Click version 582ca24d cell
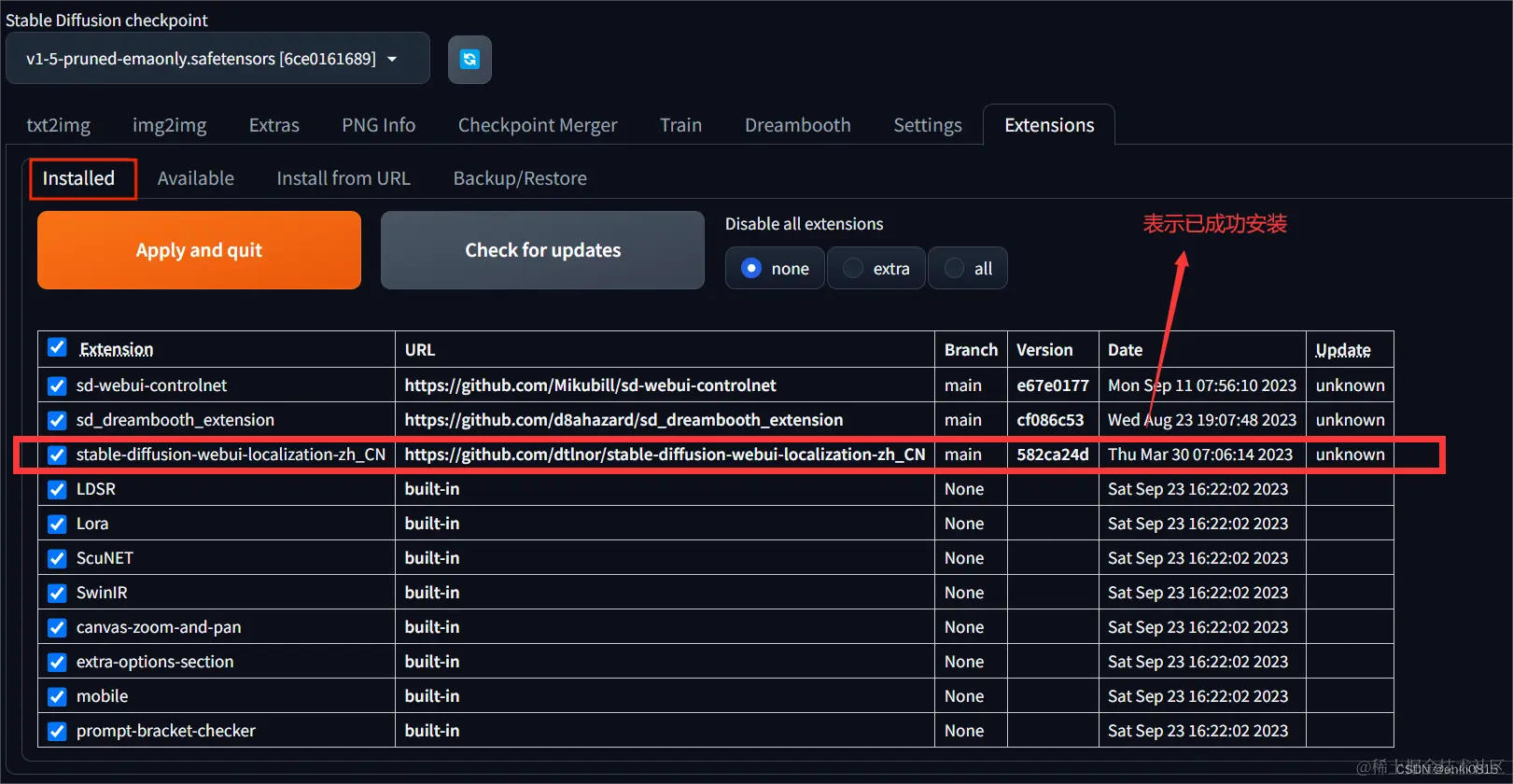 point(1053,455)
